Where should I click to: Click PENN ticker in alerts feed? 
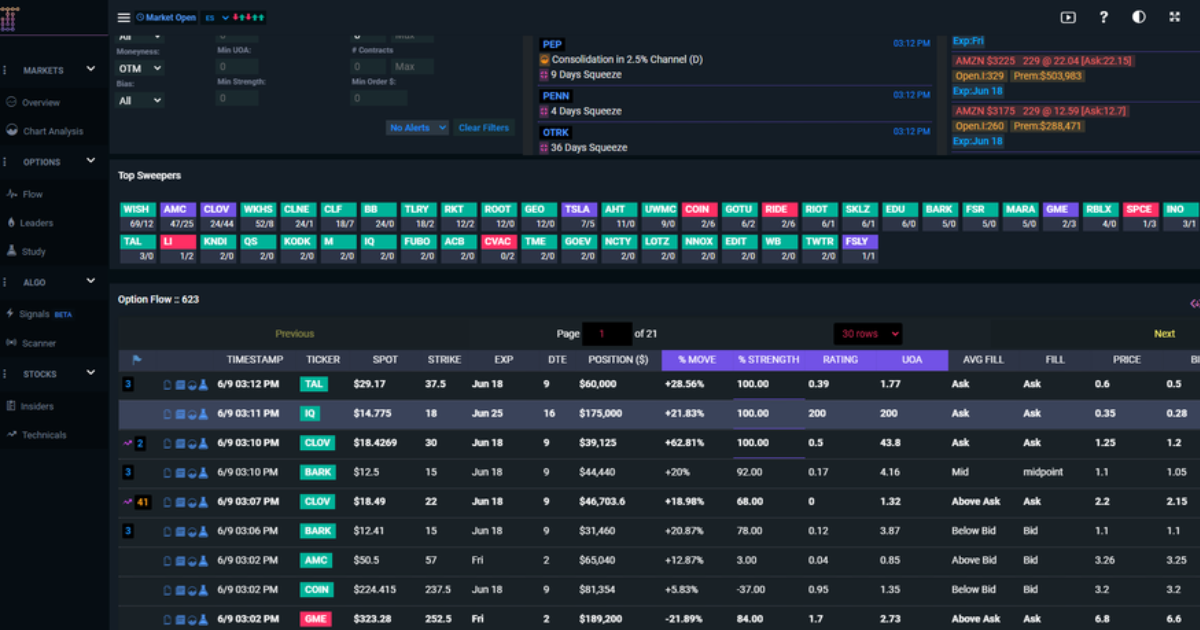point(556,95)
